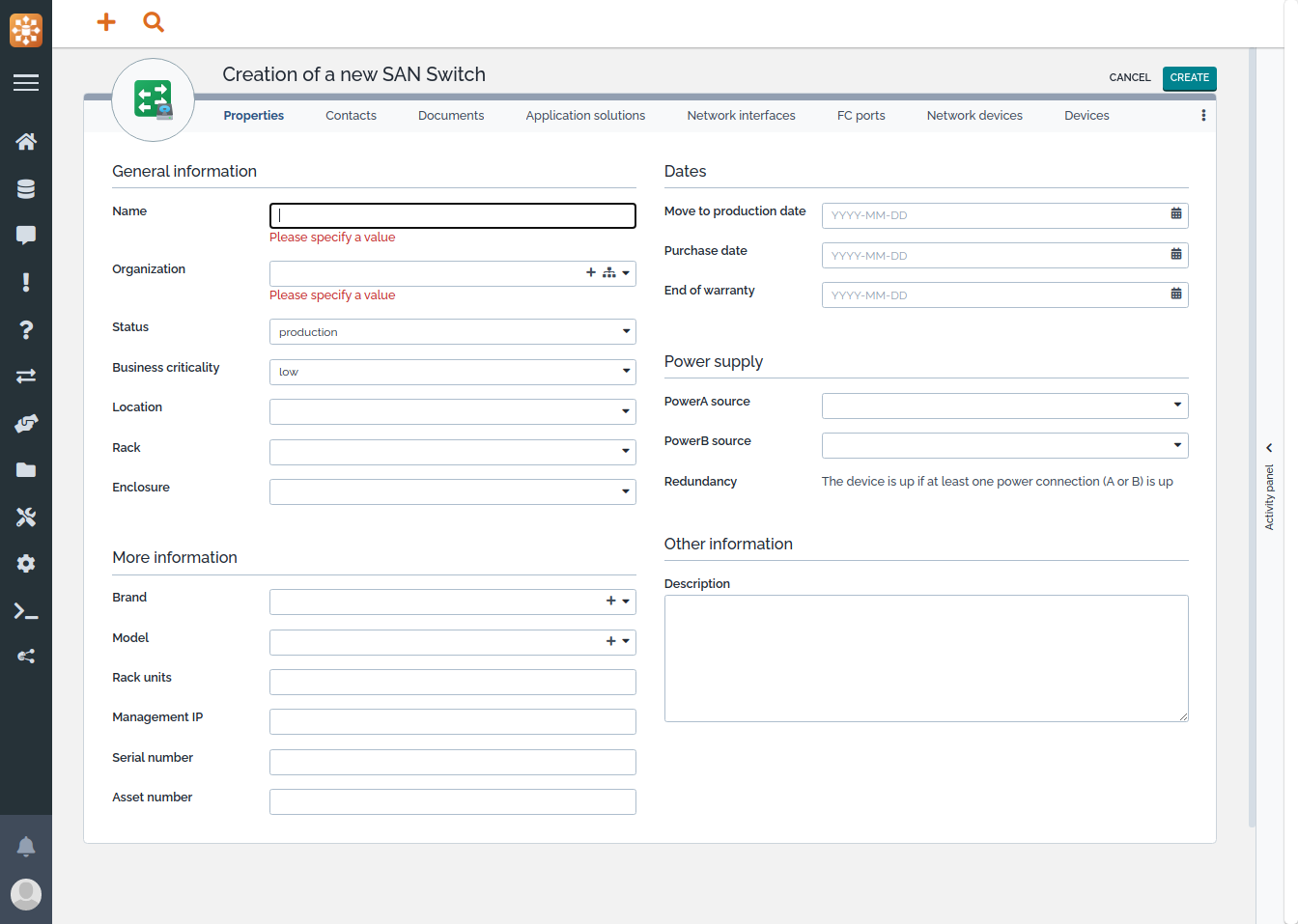1298x924 pixels.
Task: Open the wrench tools icon in sidebar
Action: (26, 518)
